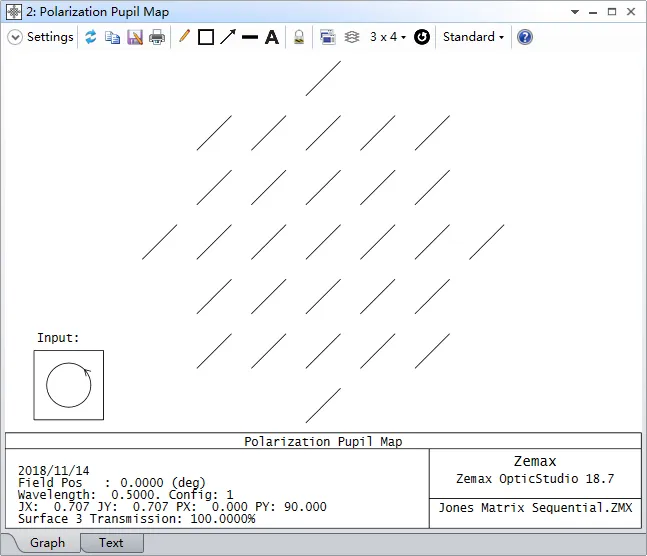This screenshot has width=647, height=556.
Task: Select the line drawing tool
Action: pos(250,37)
